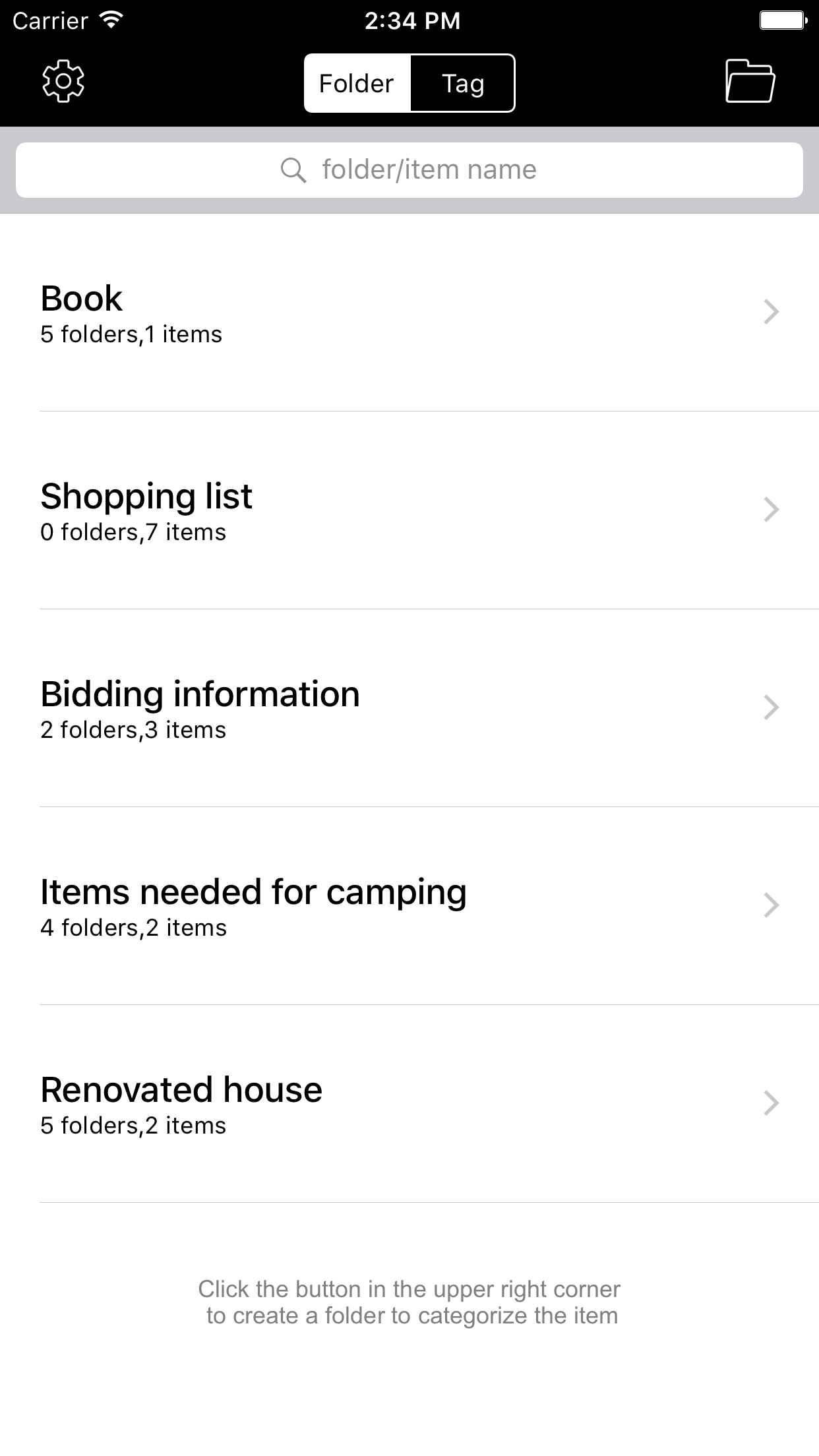The height and width of the screenshot is (1456, 819).
Task: Switch to the Folder segment
Action: (x=357, y=84)
